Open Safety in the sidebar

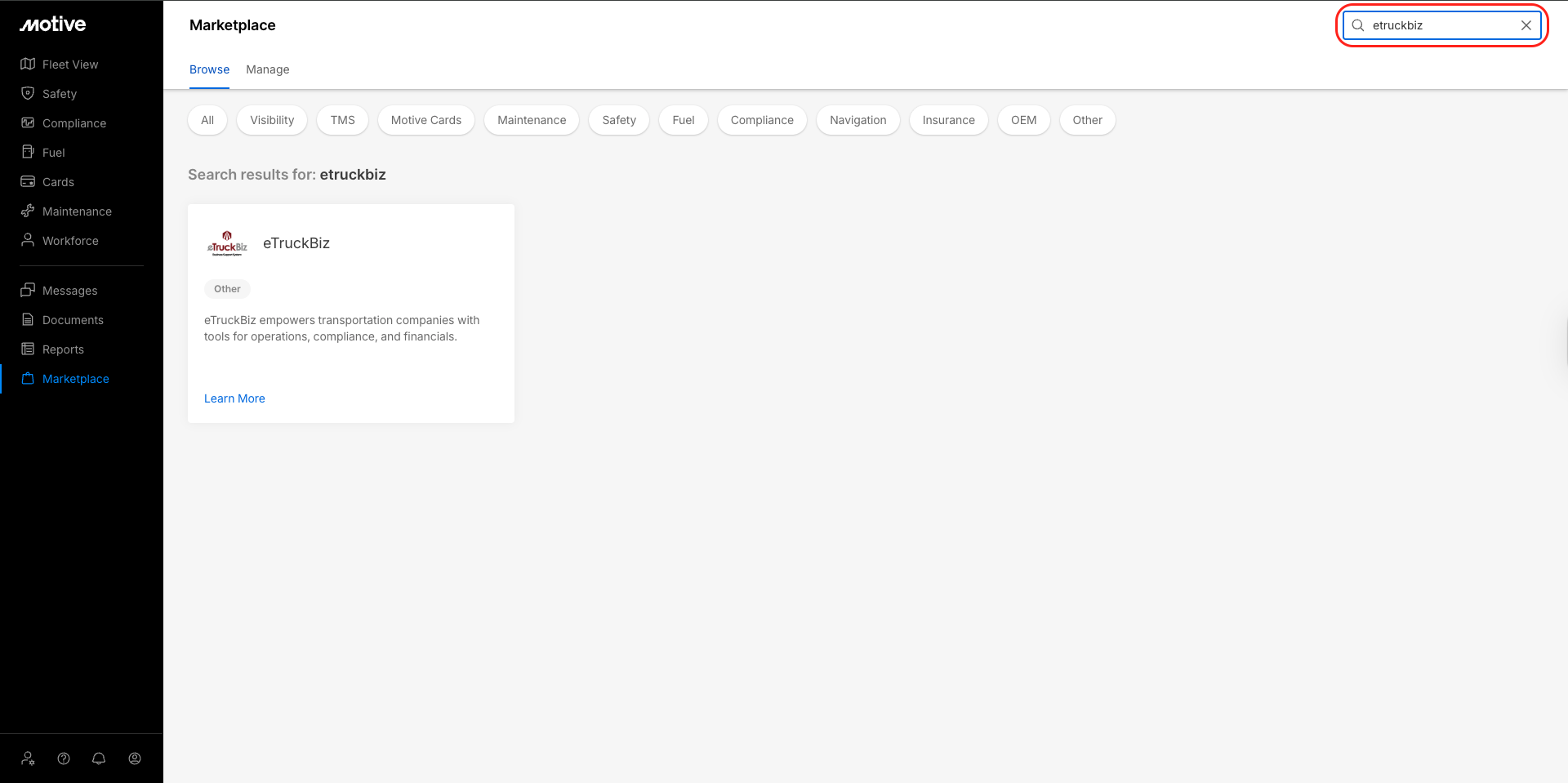coord(60,94)
